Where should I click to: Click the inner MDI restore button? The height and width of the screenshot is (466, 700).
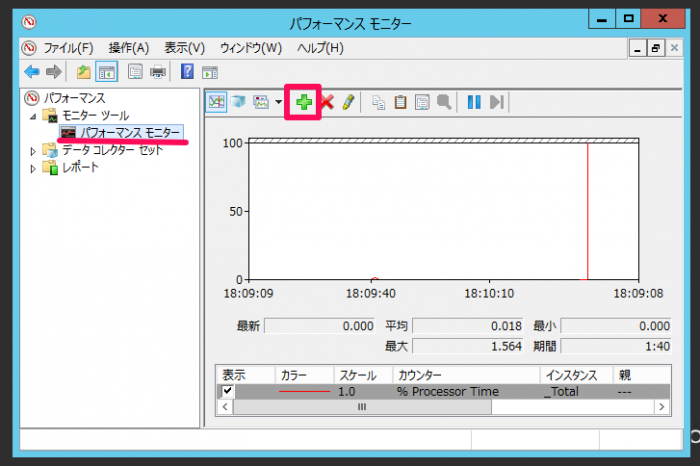click(x=655, y=48)
